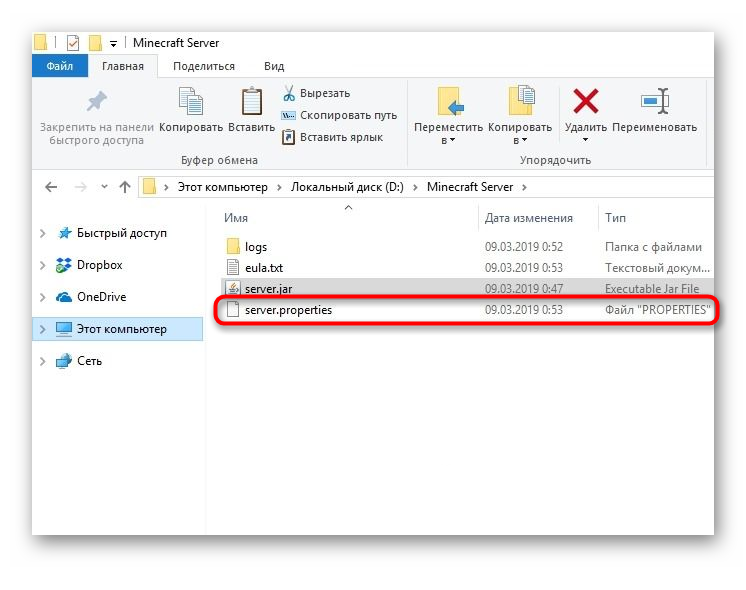Screen dimensions: 746x590
Task: Select the eula.txt file name
Action: 264,268
